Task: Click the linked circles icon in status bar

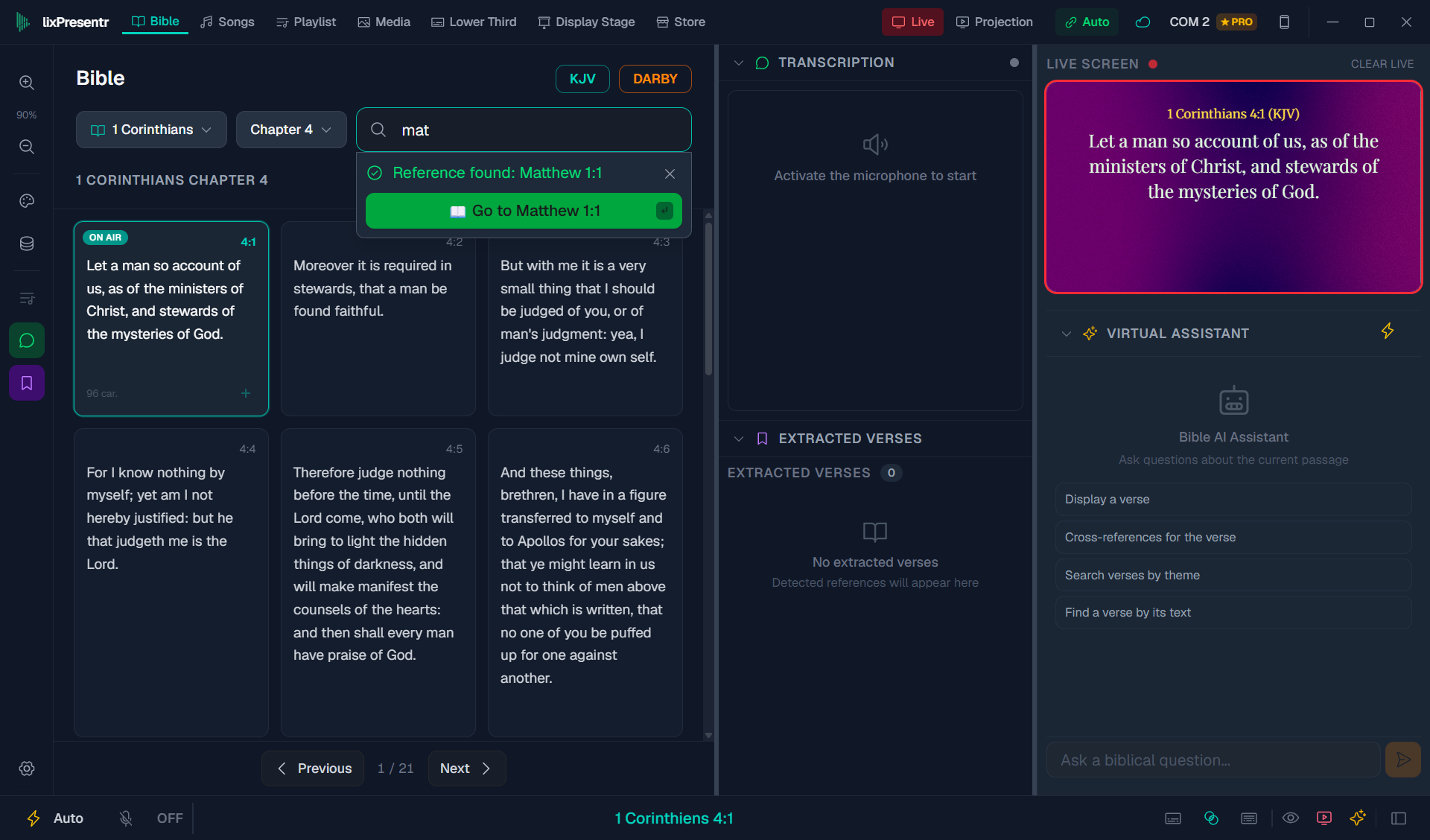Action: [1211, 818]
